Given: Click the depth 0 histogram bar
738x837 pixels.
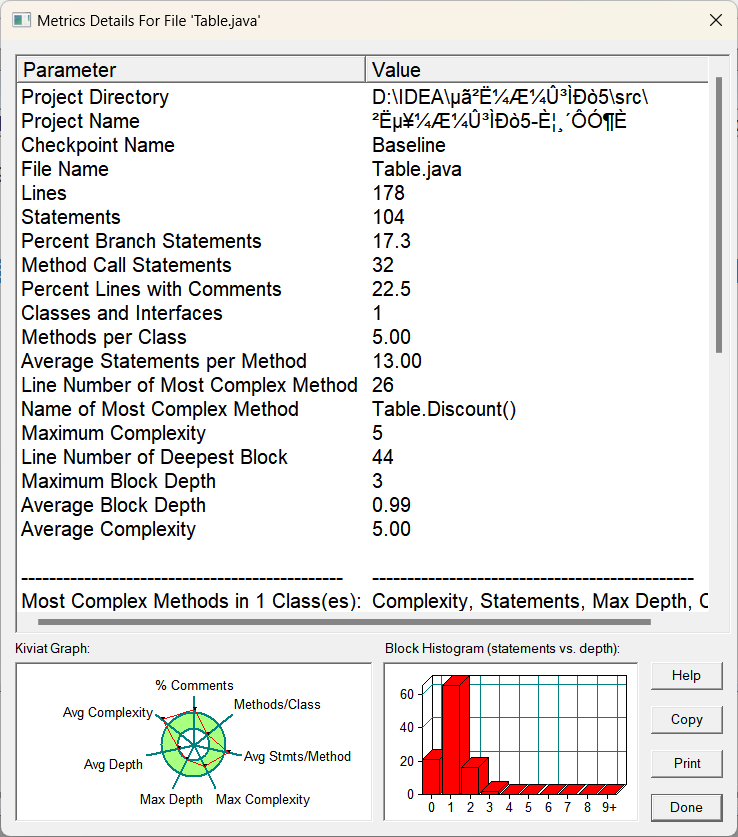Looking at the screenshot, I should 432,773.
